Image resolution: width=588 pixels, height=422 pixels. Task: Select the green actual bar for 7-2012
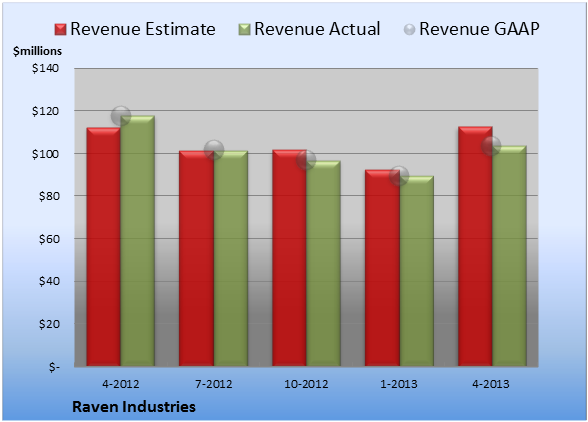(x=231, y=258)
